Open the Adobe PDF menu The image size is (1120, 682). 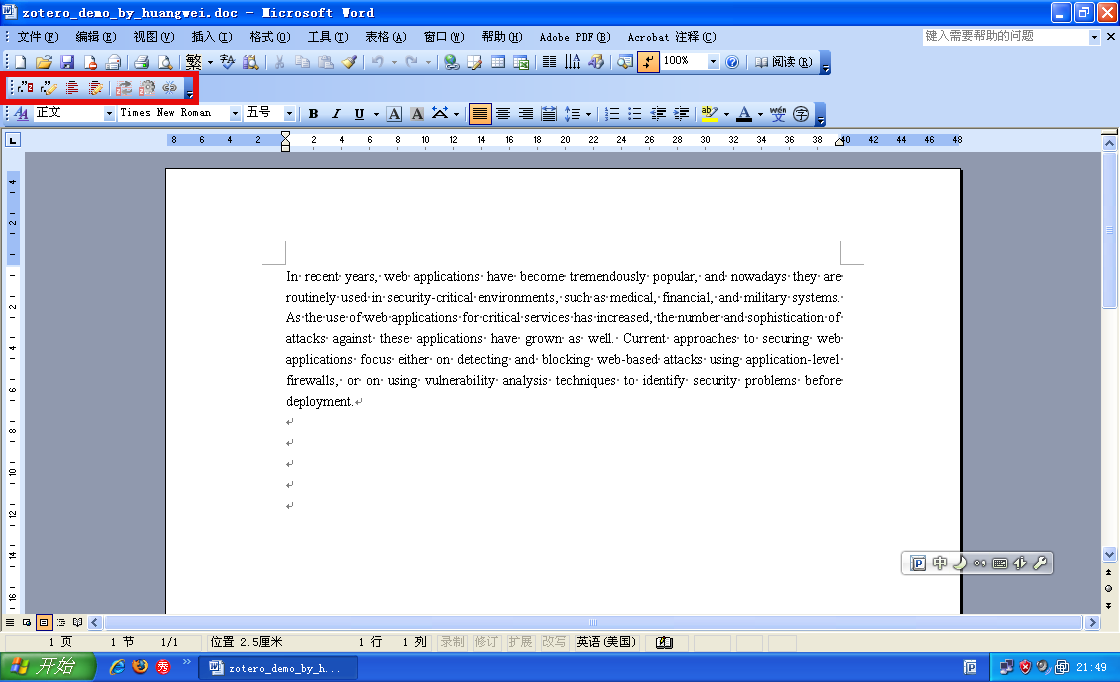[575, 37]
